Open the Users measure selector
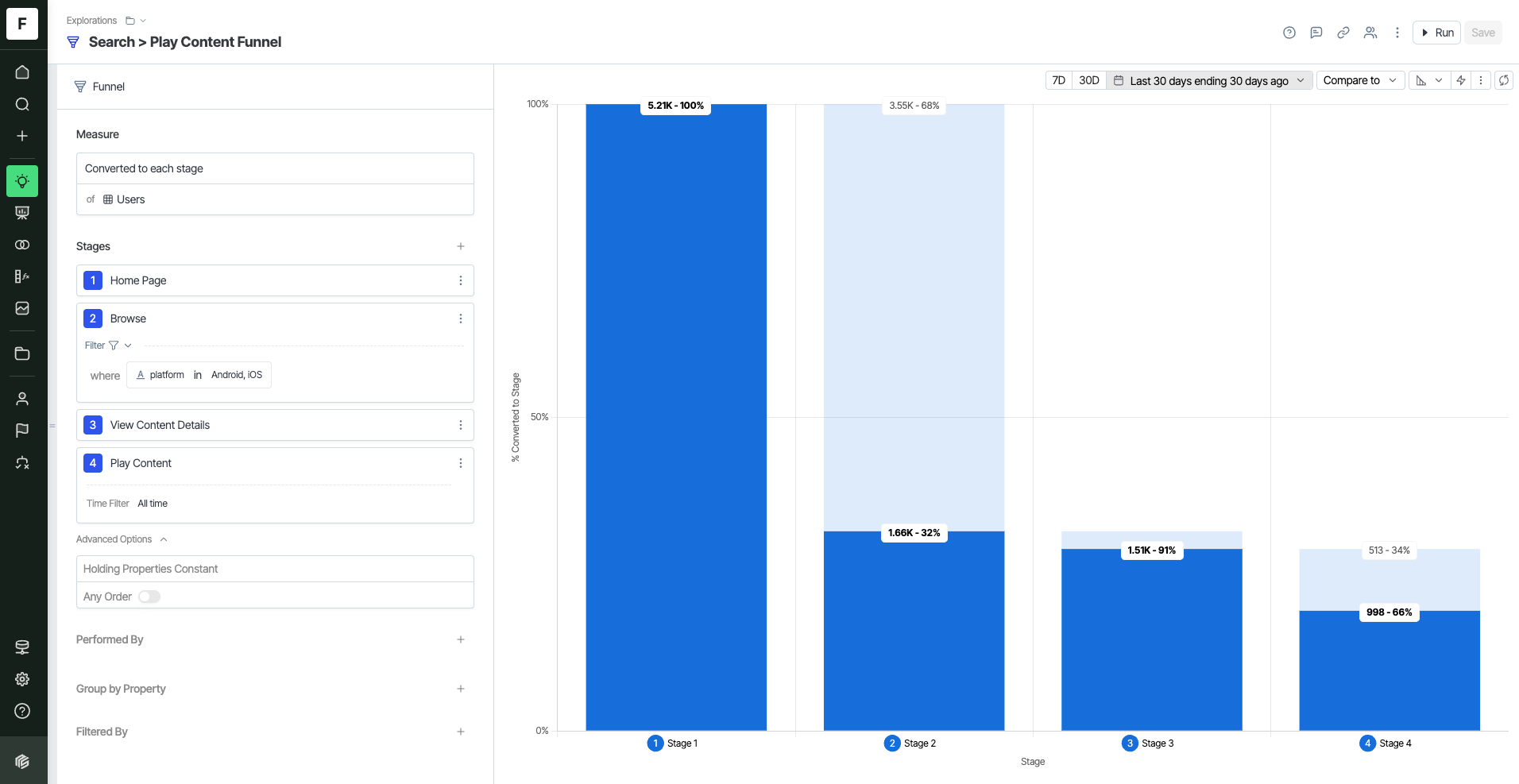 [275, 199]
